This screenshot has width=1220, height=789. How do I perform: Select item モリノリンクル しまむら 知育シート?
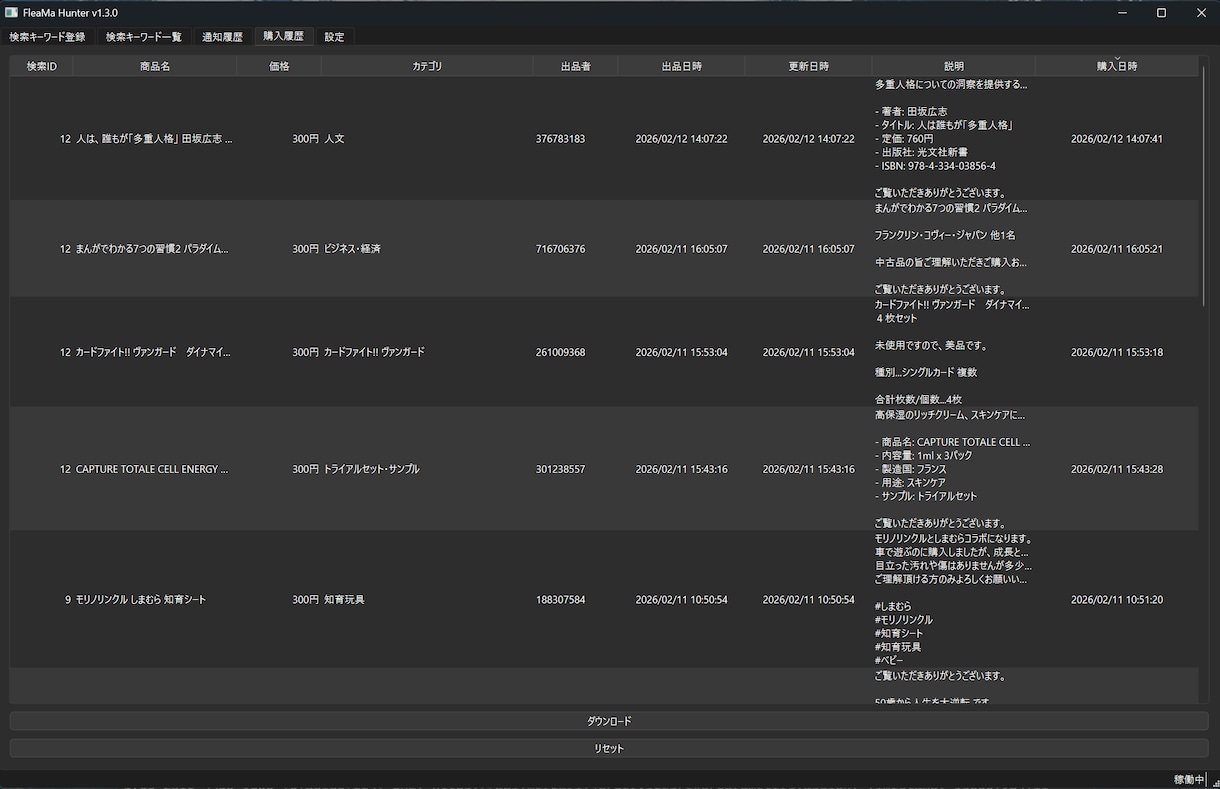point(141,600)
